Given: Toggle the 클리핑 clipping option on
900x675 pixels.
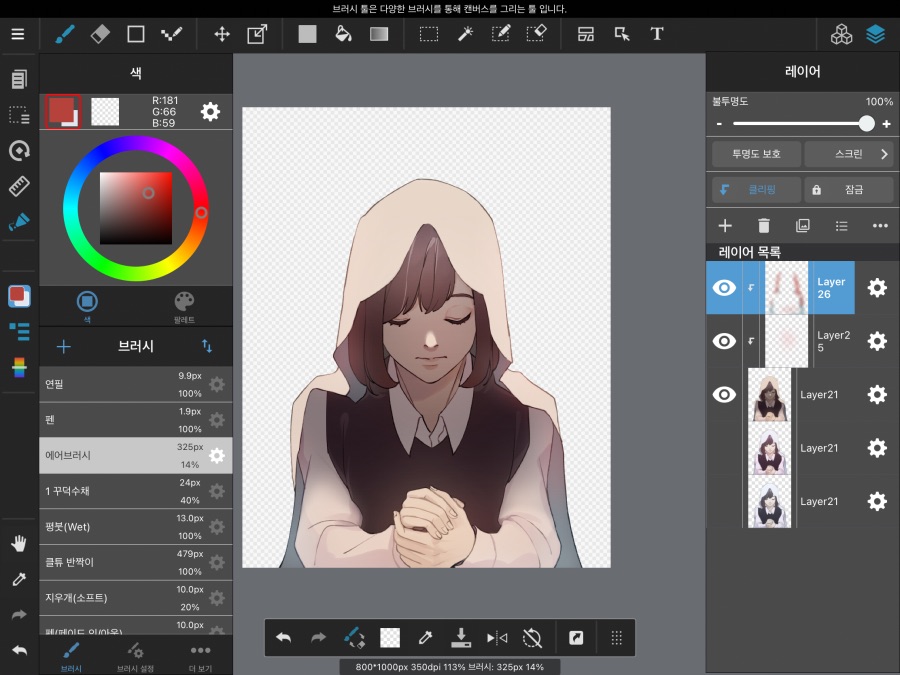Looking at the screenshot, I should [755, 189].
